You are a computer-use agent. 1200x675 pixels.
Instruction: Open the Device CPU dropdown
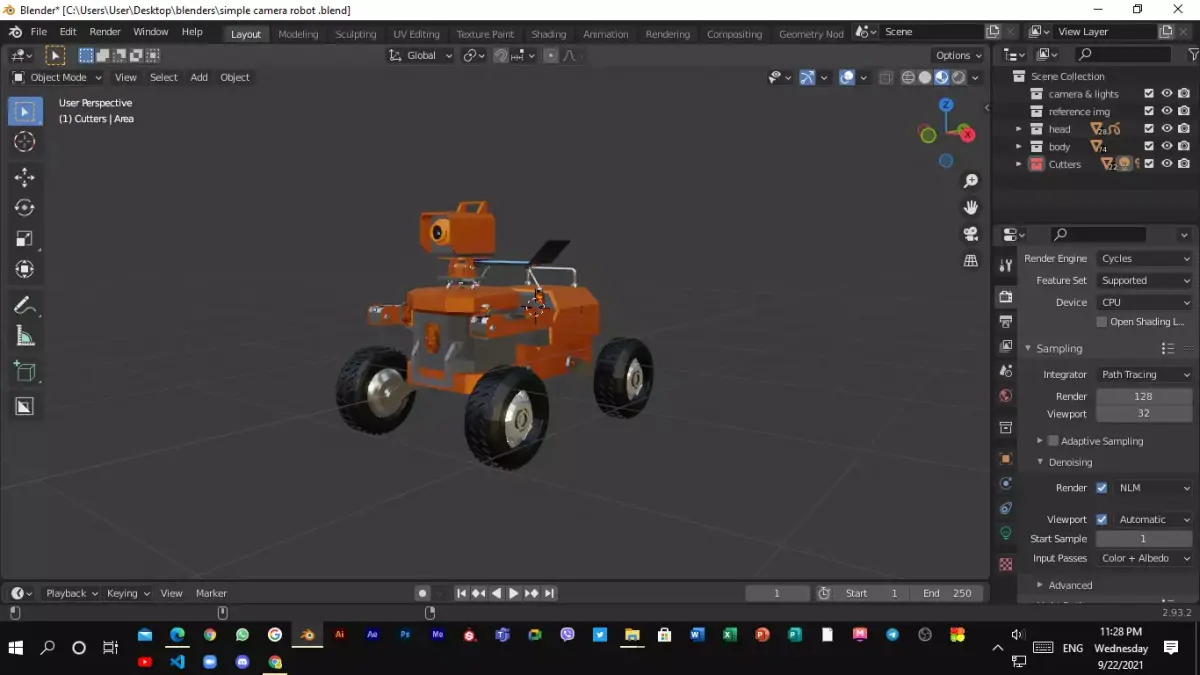(x=1144, y=302)
